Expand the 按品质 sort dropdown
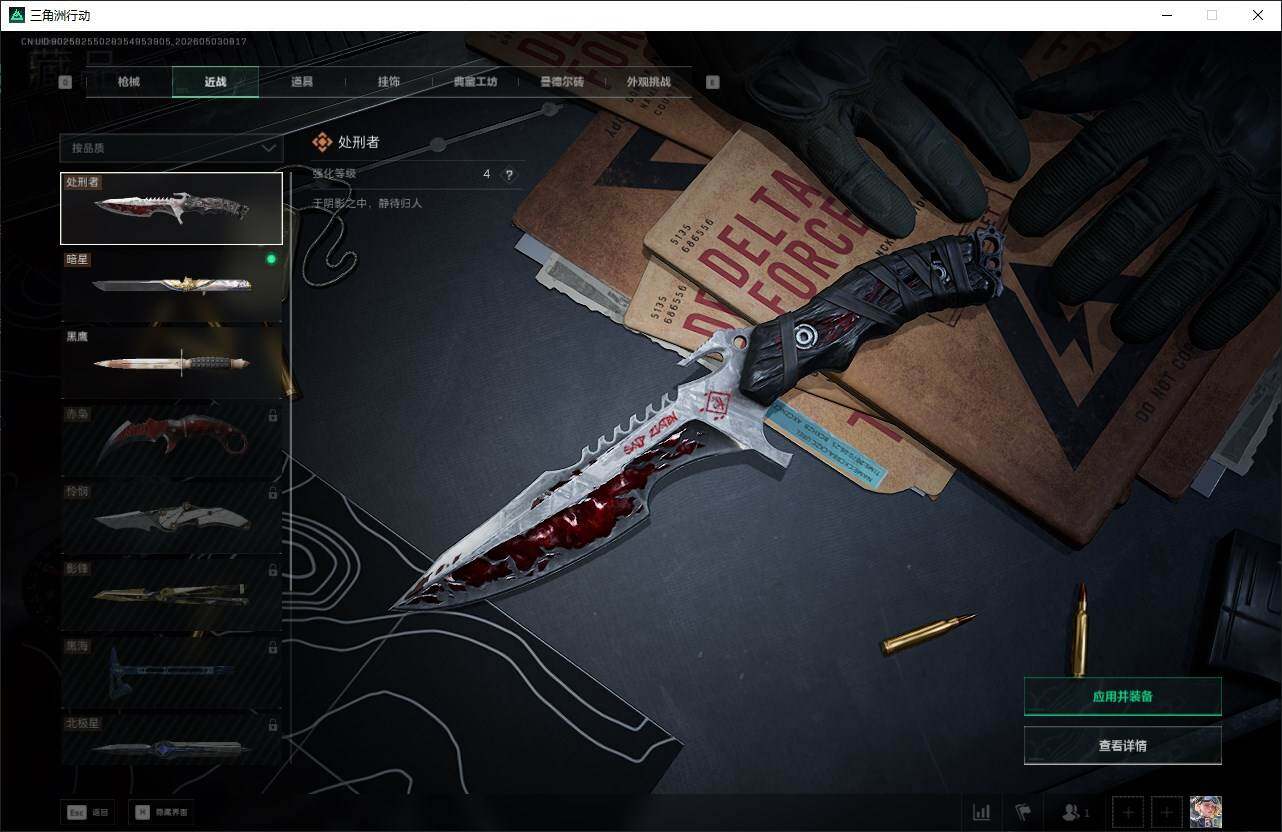This screenshot has width=1282, height=832. 171,148
